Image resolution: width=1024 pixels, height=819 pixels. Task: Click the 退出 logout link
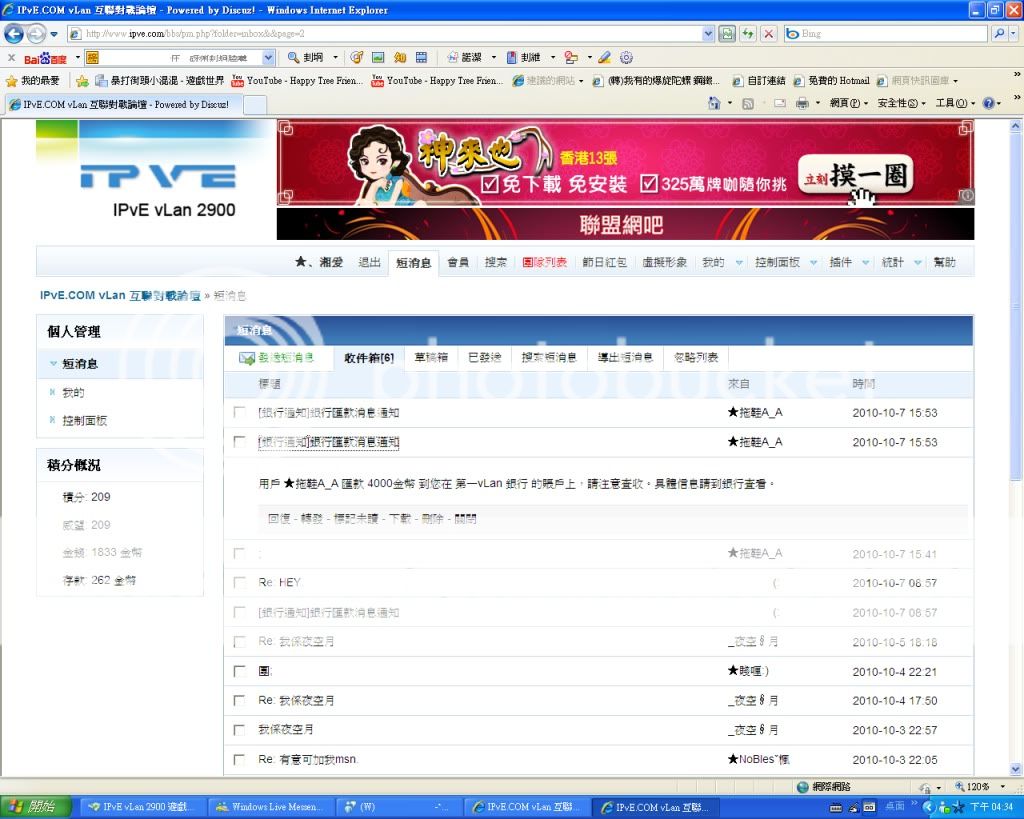coord(369,262)
